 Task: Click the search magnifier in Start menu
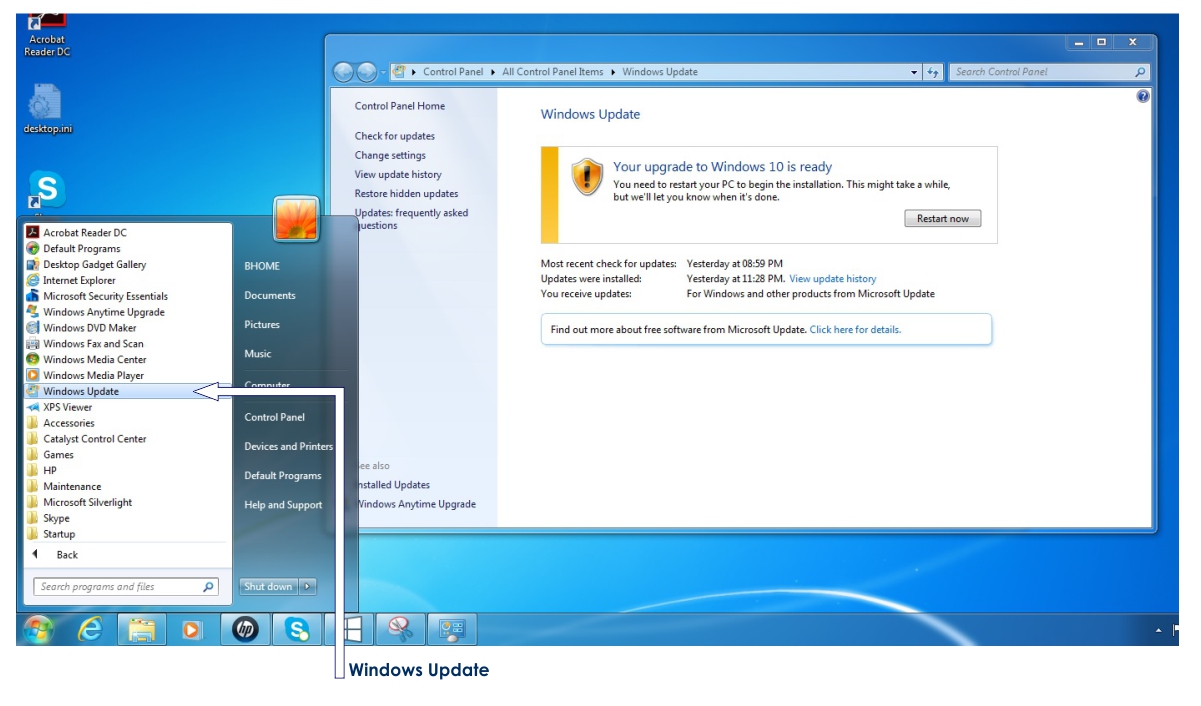coord(208,587)
